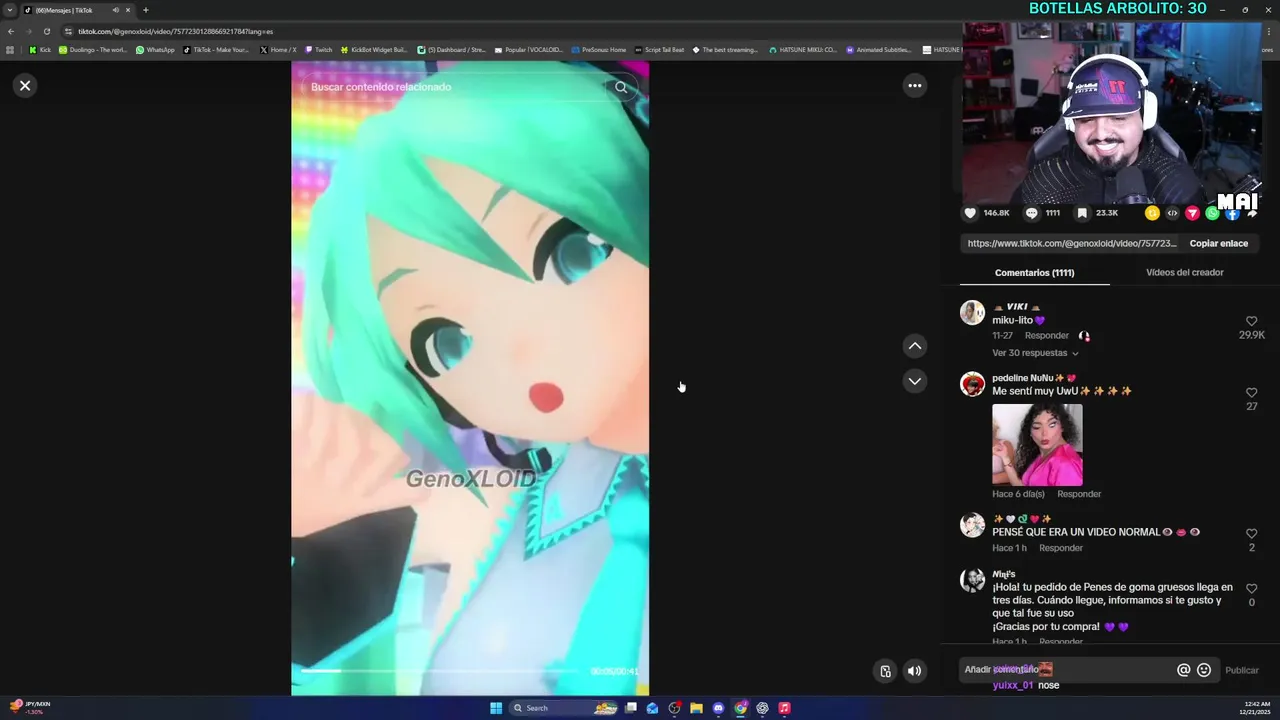The width and height of the screenshot is (1280, 720).
Task: Repost video with yellow repost icon
Action: [1152, 213]
